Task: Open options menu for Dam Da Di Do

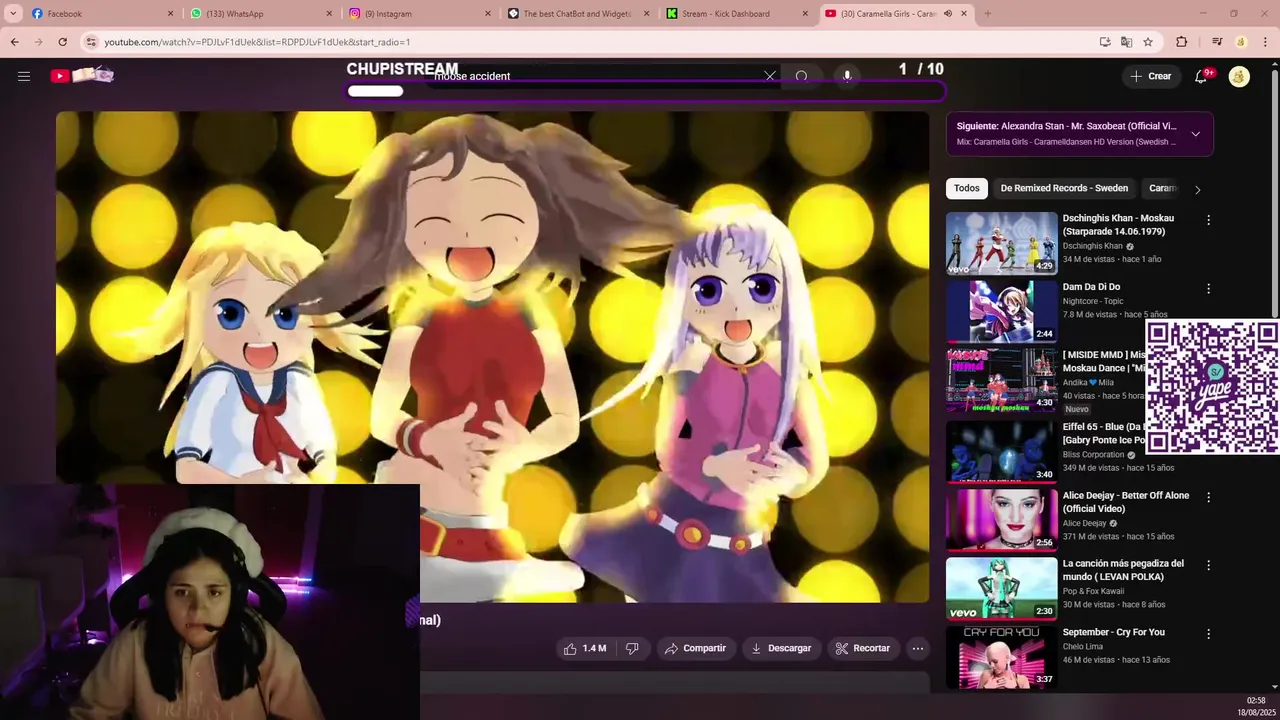Action: [x=1208, y=289]
